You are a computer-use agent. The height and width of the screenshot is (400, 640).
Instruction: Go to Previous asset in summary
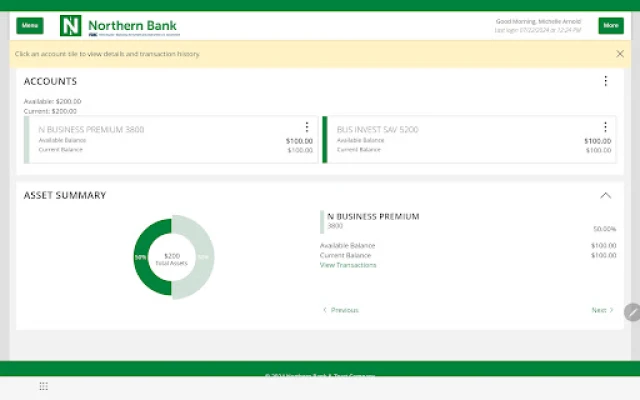(340, 310)
